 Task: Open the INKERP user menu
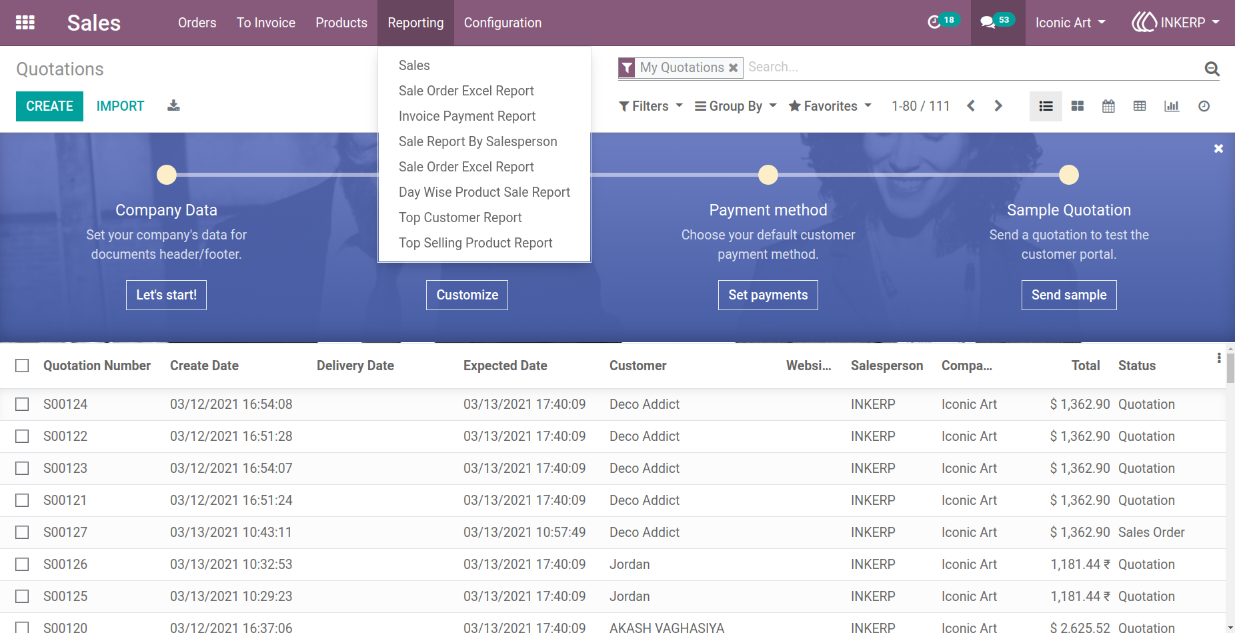[1176, 22]
